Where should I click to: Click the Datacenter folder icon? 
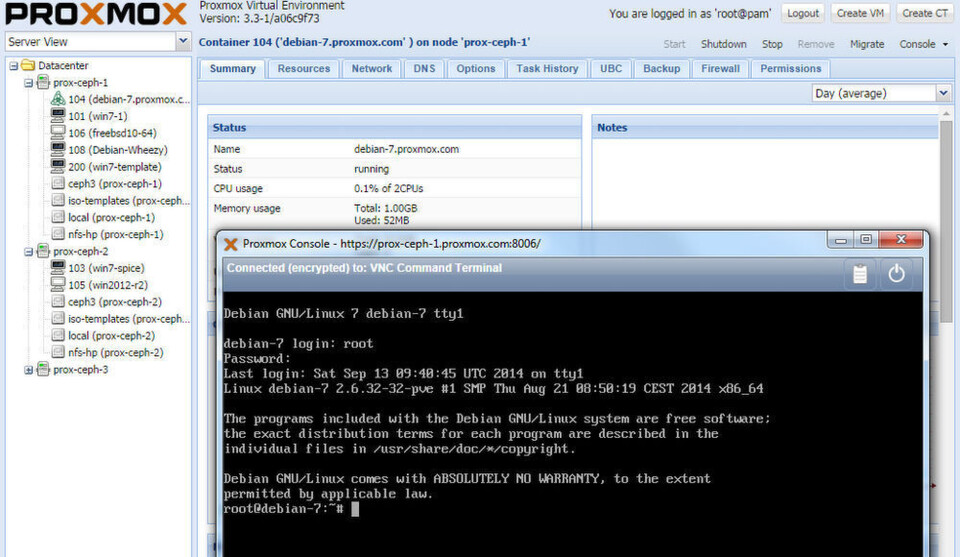click(28, 65)
